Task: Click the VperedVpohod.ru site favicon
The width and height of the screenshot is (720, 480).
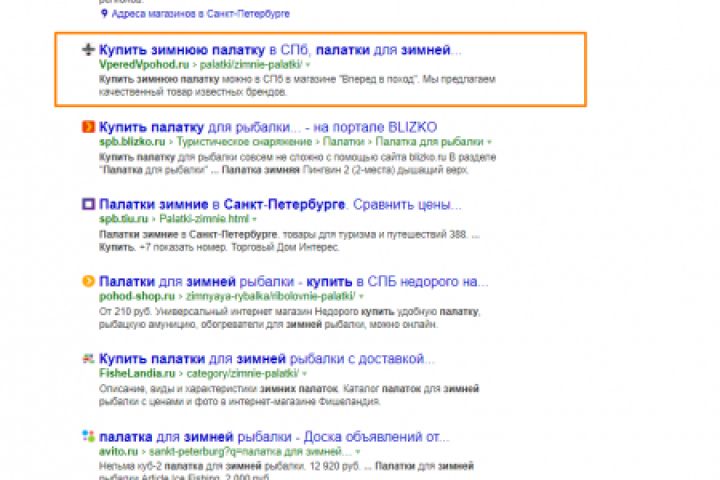Action: point(88,49)
